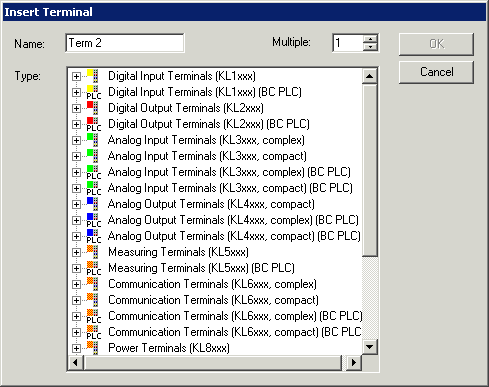Increase the Multiple count with up arrow
This screenshot has height=387, width=489.
coord(370,39)
